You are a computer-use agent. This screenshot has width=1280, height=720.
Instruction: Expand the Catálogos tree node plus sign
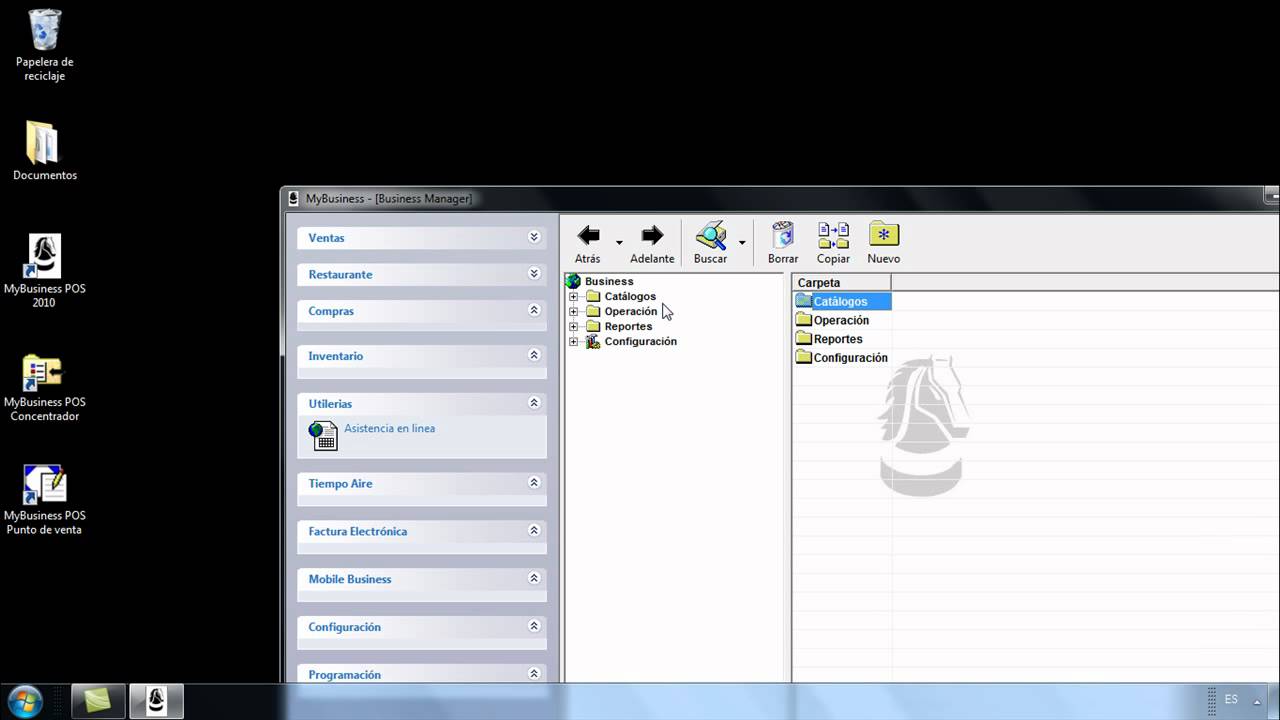coord(573,297)
